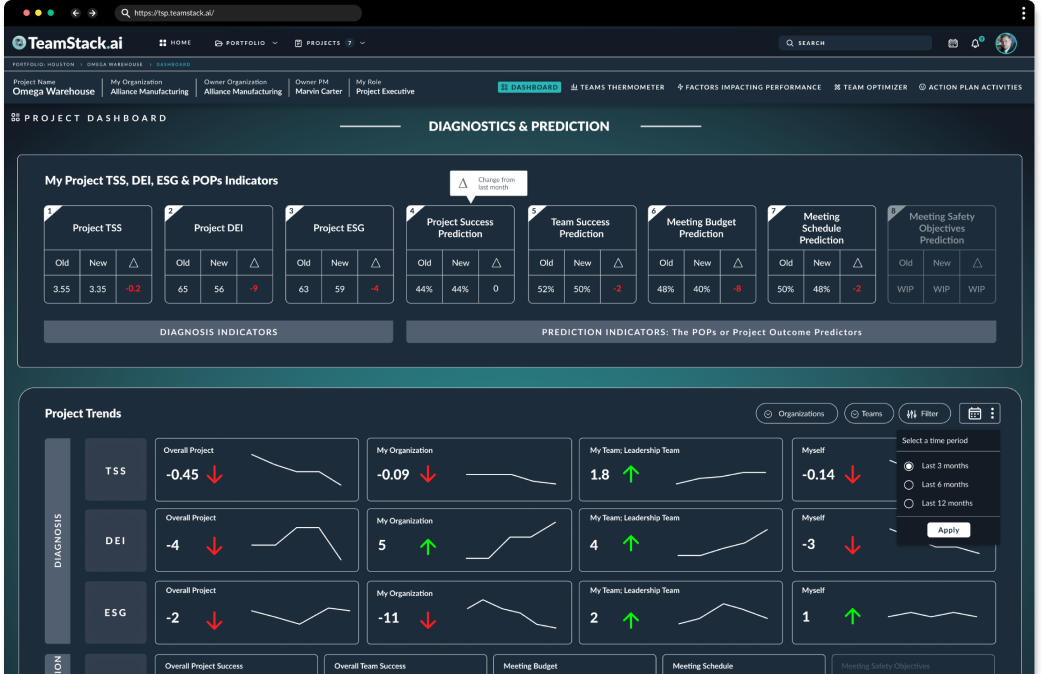Image resolution: width=1043 pixels, height=674 pixels.
Task: Open the notifications bell
Action: pos(975,43)
